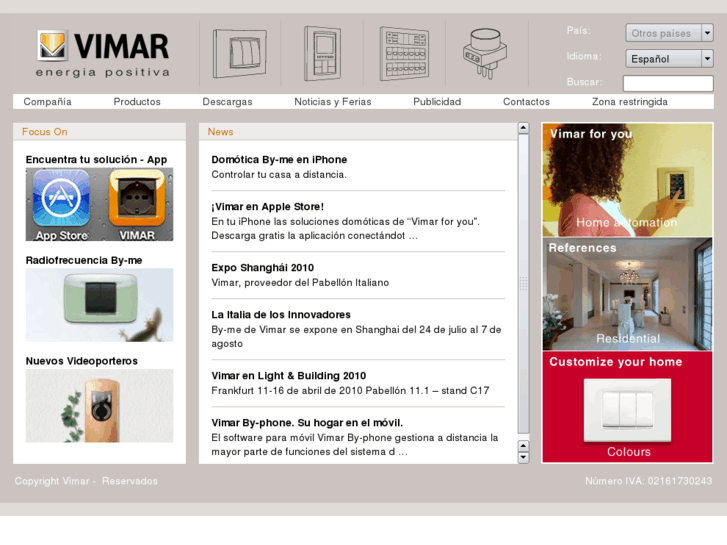Open the Contactos menu
Image resolution: width=727 pixels, height=545 pixels.
tap(526, 102)
